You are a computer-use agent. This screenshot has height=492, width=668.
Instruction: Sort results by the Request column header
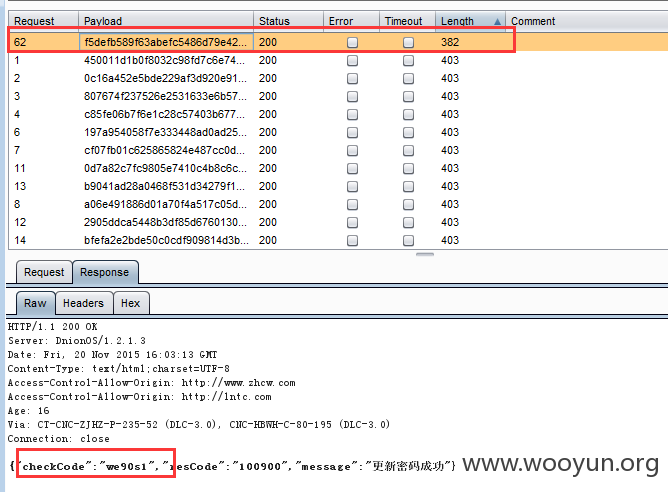point(43,21)
